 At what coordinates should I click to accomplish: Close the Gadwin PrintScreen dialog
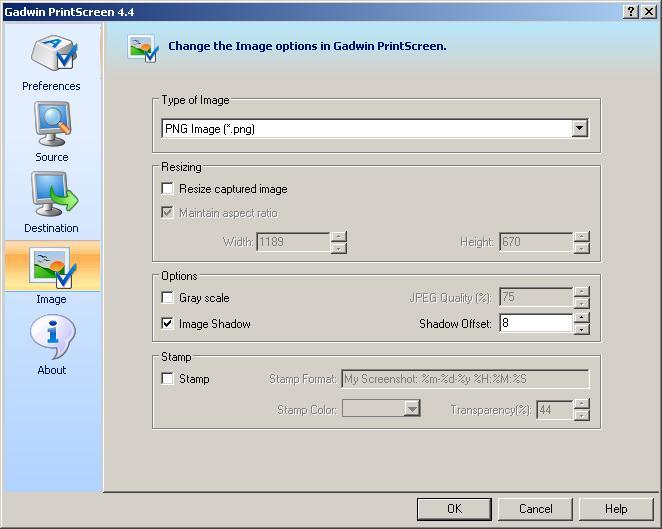coord(649,11)
